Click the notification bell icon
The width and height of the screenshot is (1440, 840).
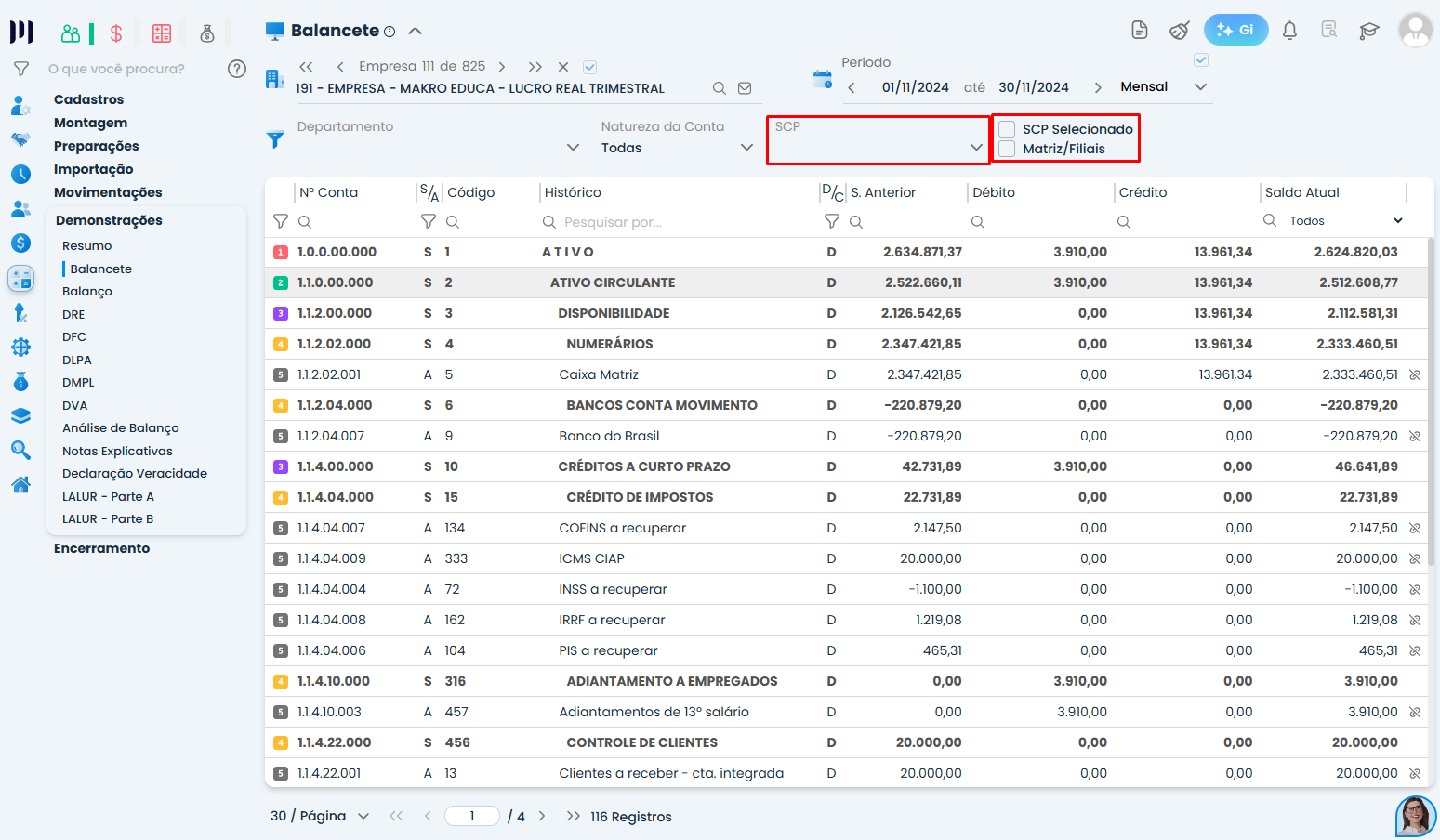click(1289, 31)
